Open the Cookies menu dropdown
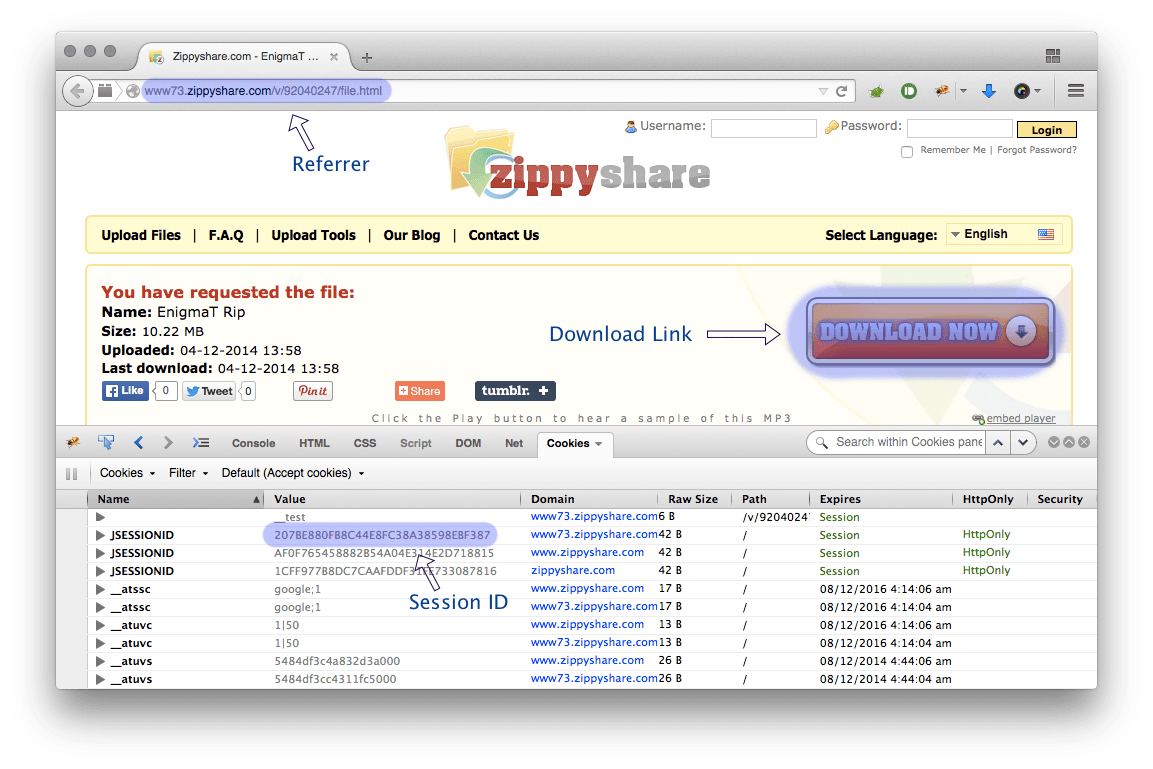Image resolution: width=1153 pixels, height=769 pixels. 127,473
